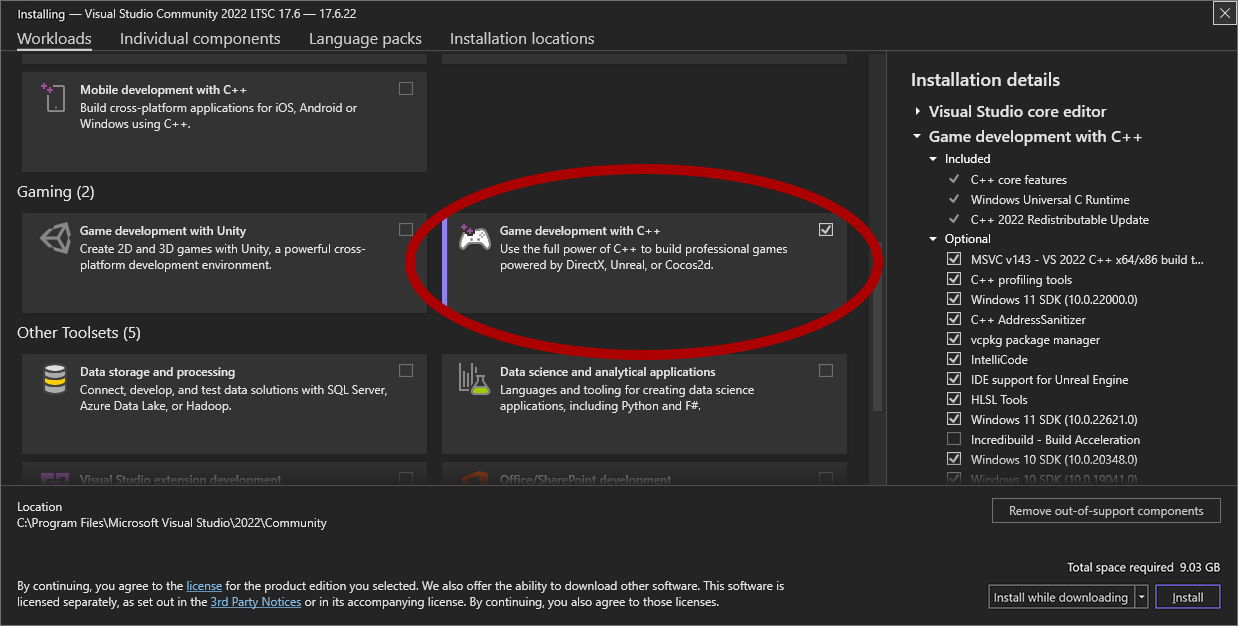Collapse Game development with C++ details
This screenshot has height=626, width=1238.
pos(917,137)
